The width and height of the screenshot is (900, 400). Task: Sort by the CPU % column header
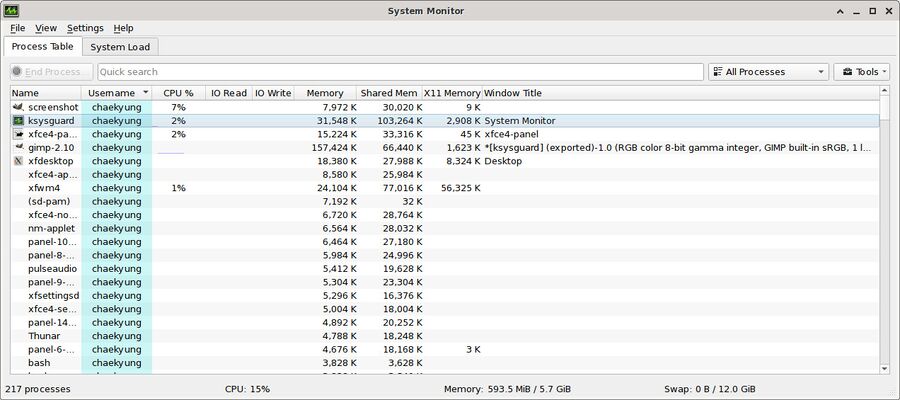pos(178,93)
